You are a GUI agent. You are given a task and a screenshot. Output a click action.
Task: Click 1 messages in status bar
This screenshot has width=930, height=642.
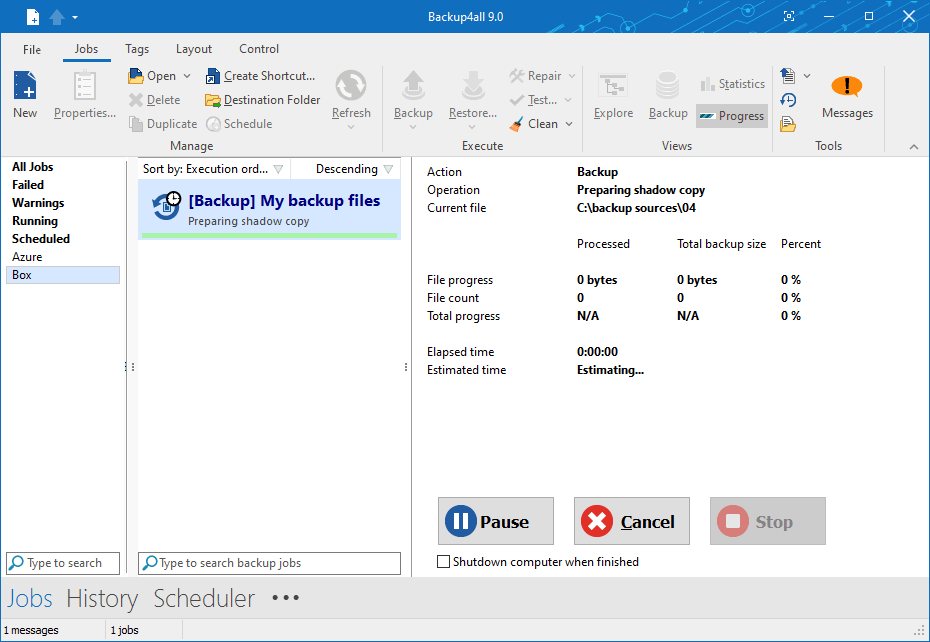pyautogui.click(x=31, y=630)
